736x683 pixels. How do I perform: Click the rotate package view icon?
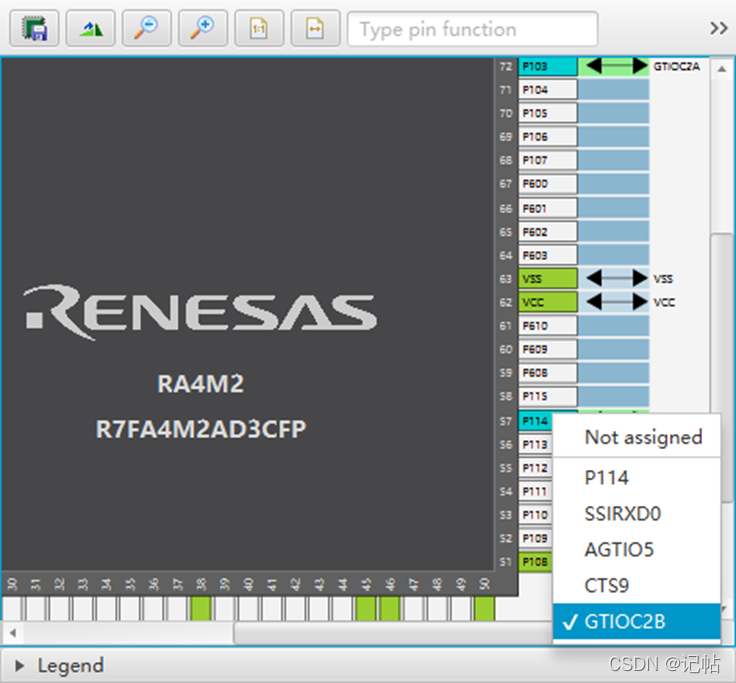pos(91,29)
